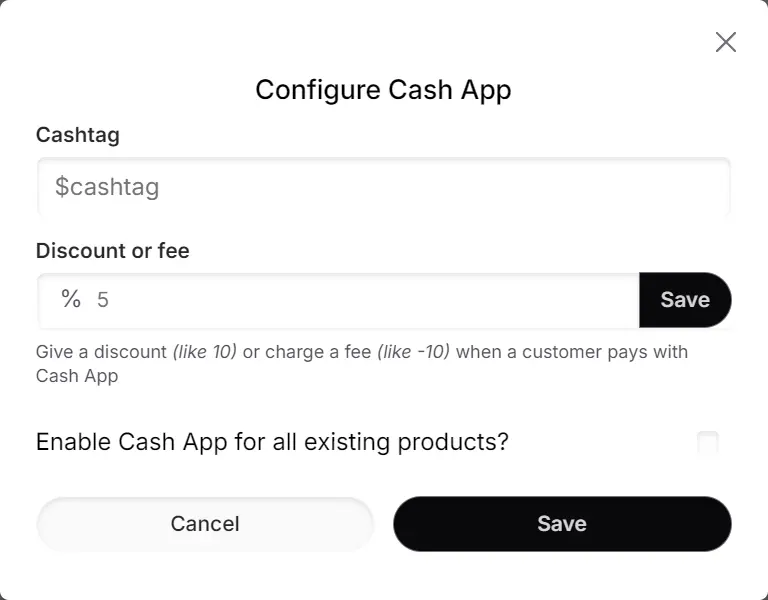The width and height of the screenshot is (768, 600).
Task: Click the "Cashtag" field label
Action: coord(78,135)
